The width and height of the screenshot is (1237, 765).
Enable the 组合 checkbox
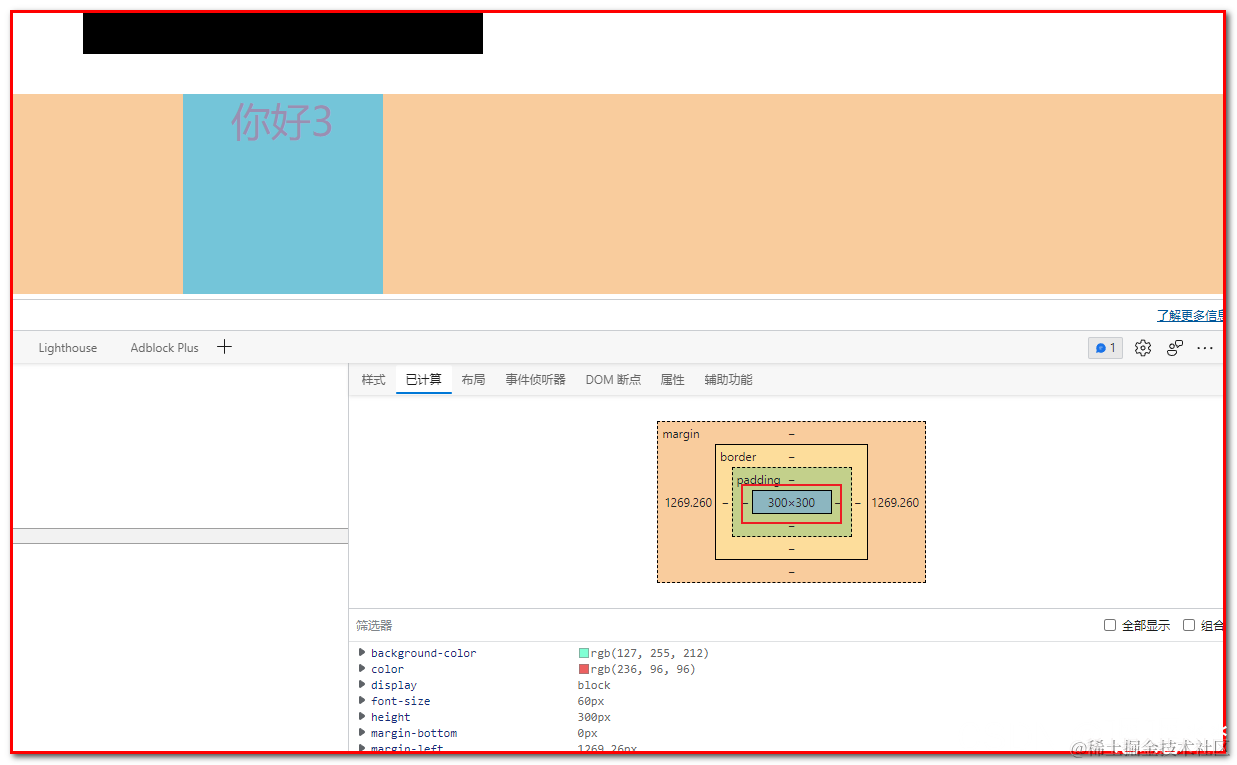(x=1189, y=624)
